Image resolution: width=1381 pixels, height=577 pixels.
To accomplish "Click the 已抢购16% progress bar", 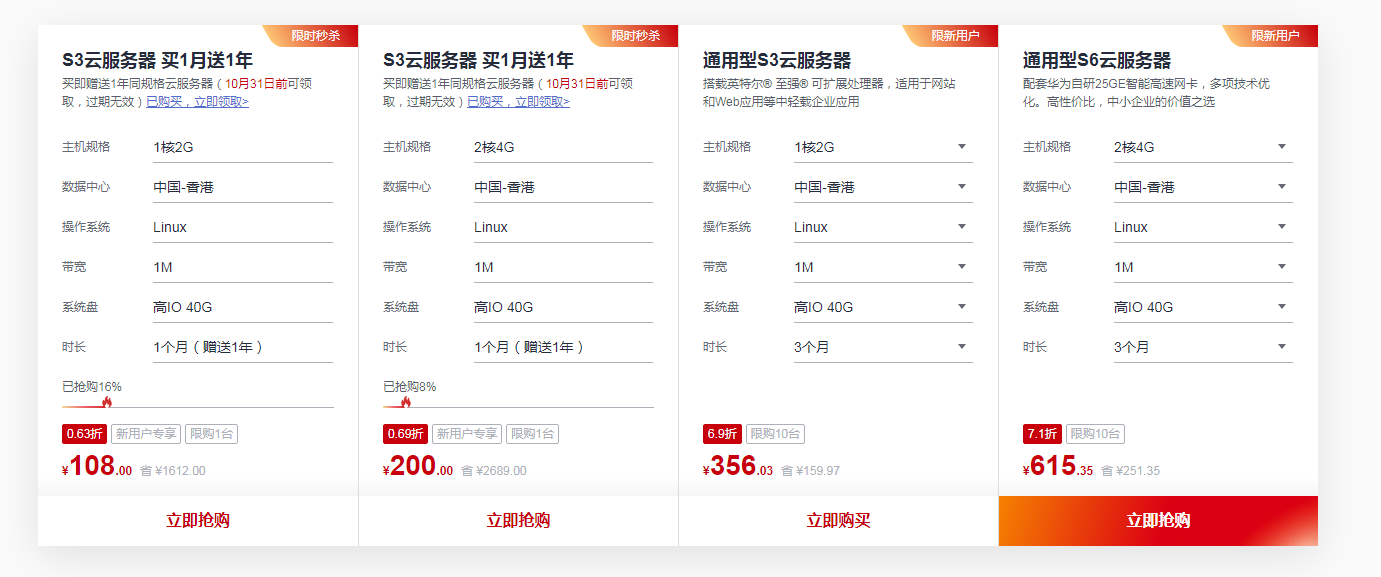I will (198, 406).
